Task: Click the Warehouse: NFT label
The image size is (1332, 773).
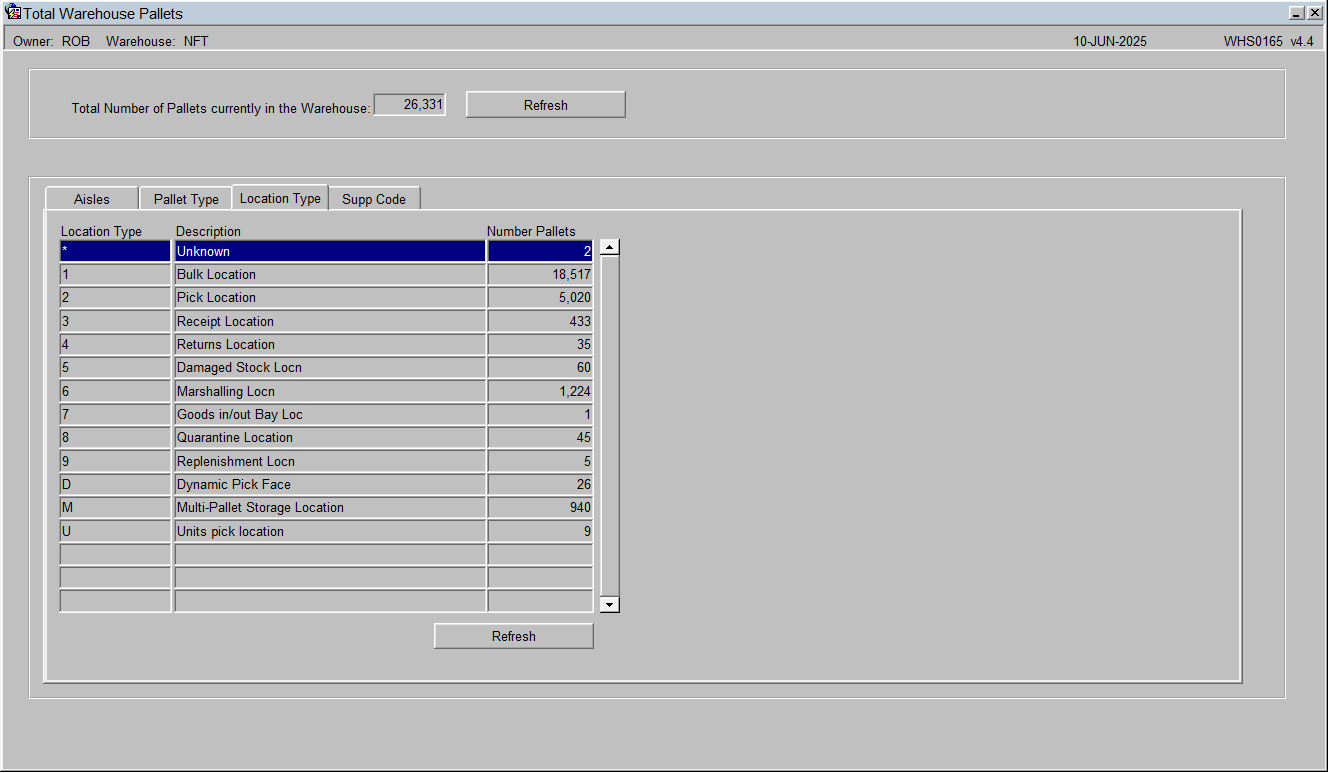Action: pos(157,41)
